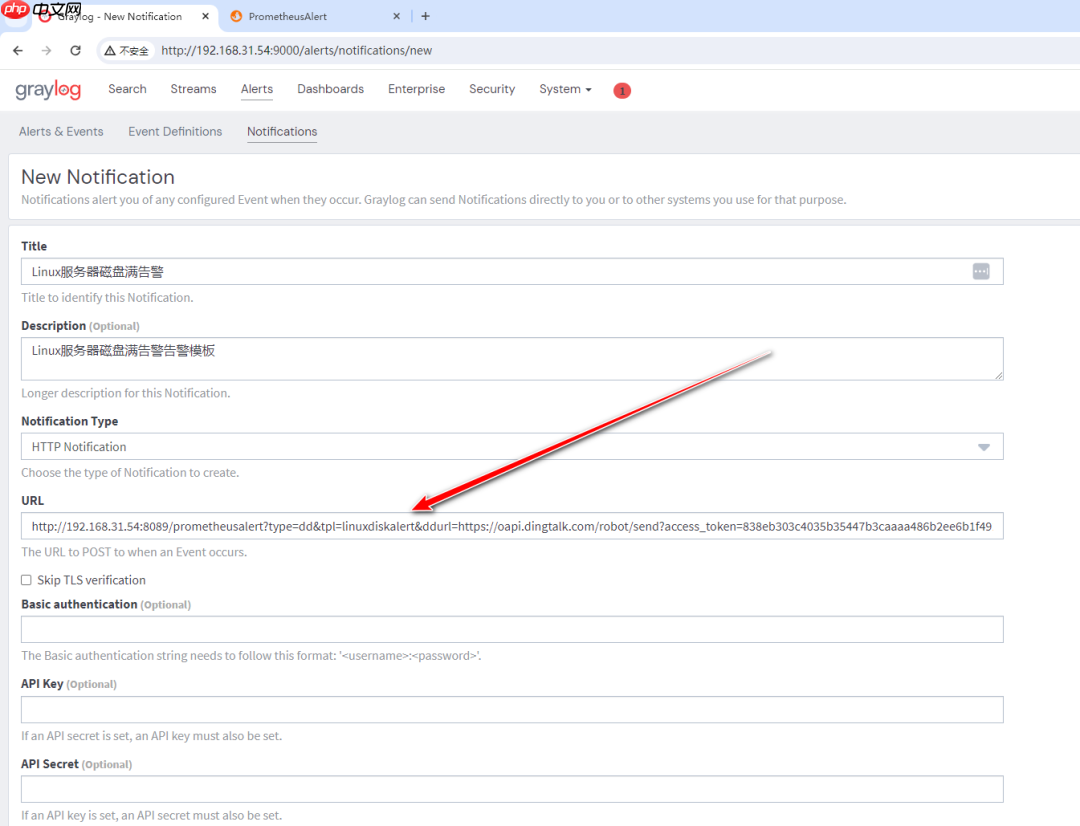Viewport: 1080px width, 826px height.
Task: Close the PrometheusAlert browser tab
Action: pos(397,16)
